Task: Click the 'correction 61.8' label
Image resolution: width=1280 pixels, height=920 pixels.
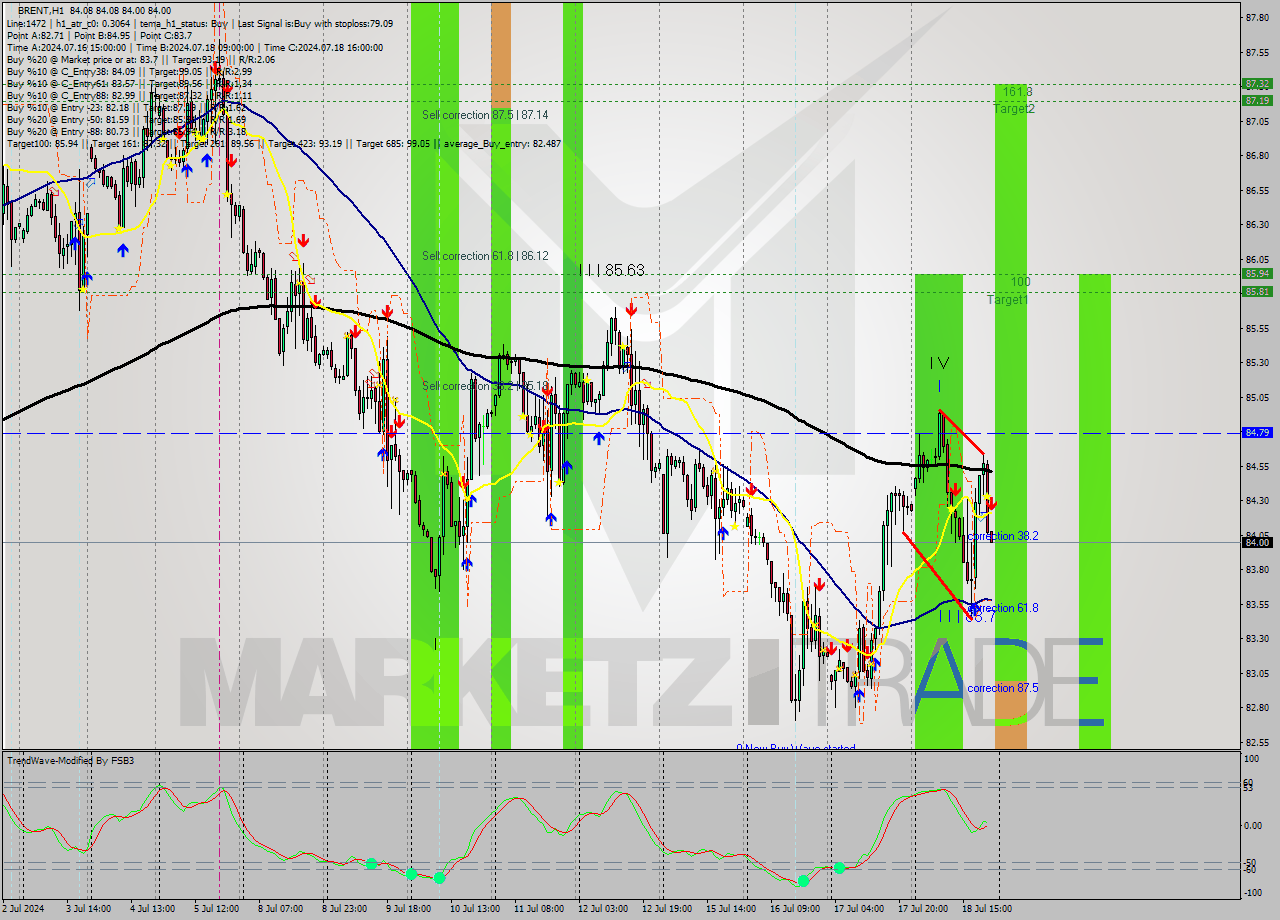Action: [x=1003, y=608]
